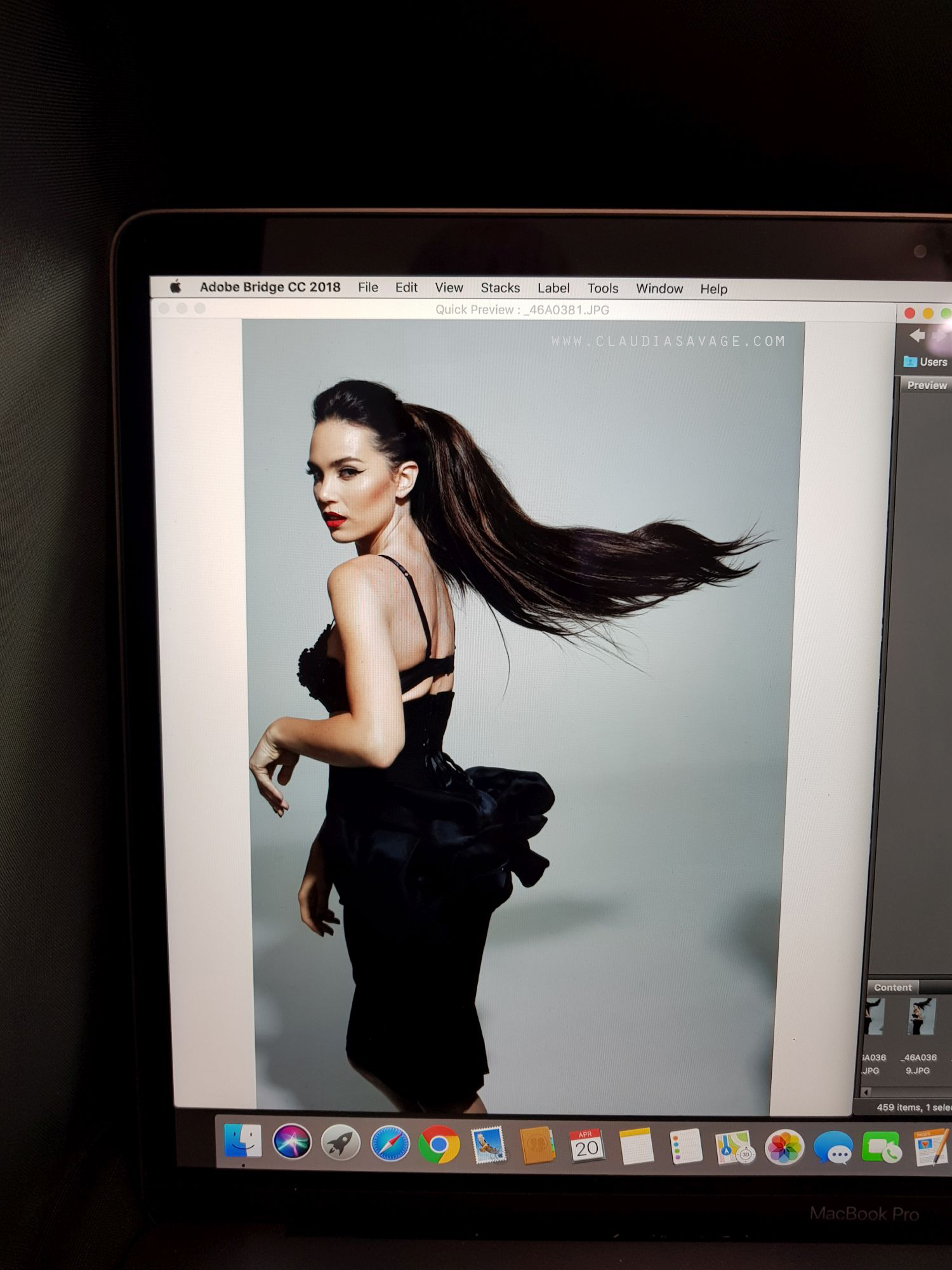Viewport: 952px width, 1270px height.
Task: Open the Adobe Bridge CC 2018 menu
Action: (x=270, y=287)
